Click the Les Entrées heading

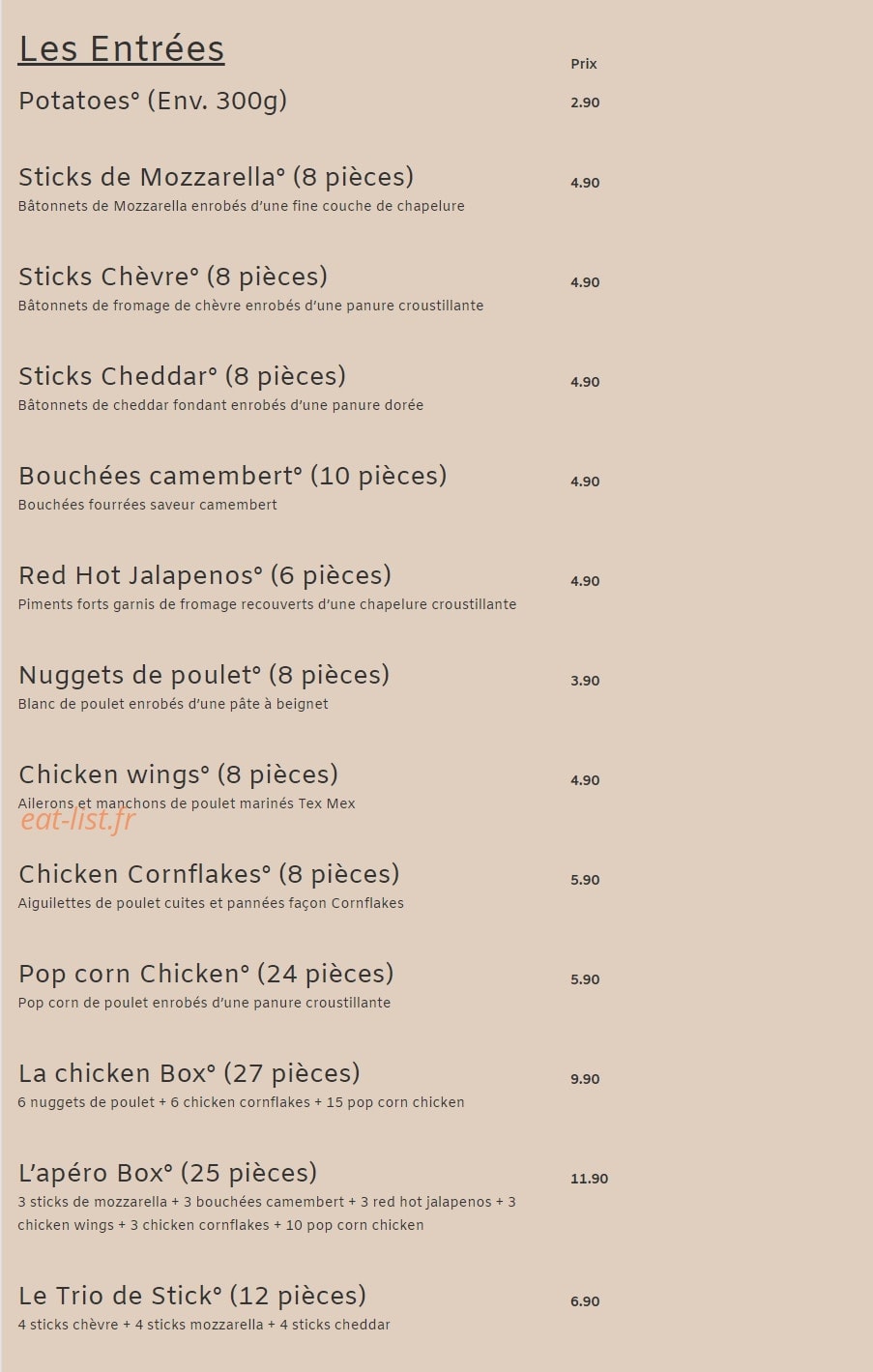[122, 48]
